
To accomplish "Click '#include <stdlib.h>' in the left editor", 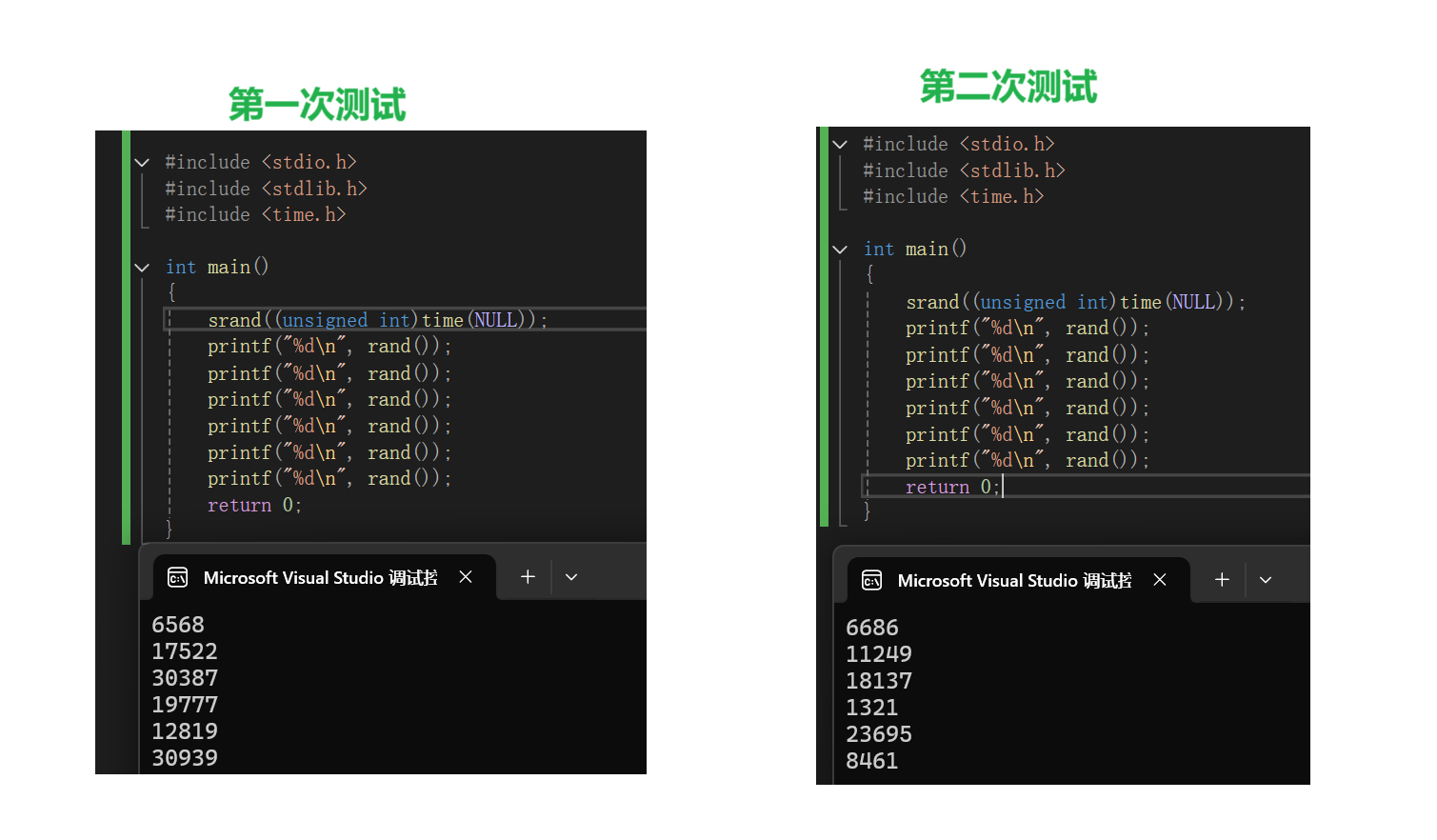I will pyautogui.click(x=266, y=189).
